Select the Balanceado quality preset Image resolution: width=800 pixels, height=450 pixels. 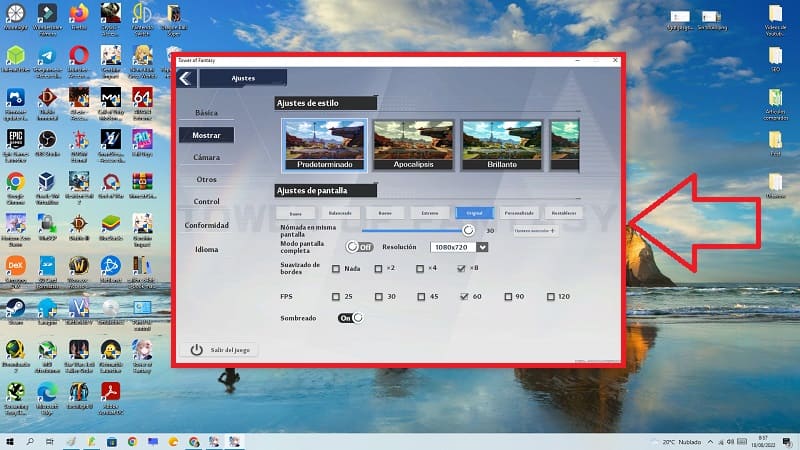[x=340, y=213]
